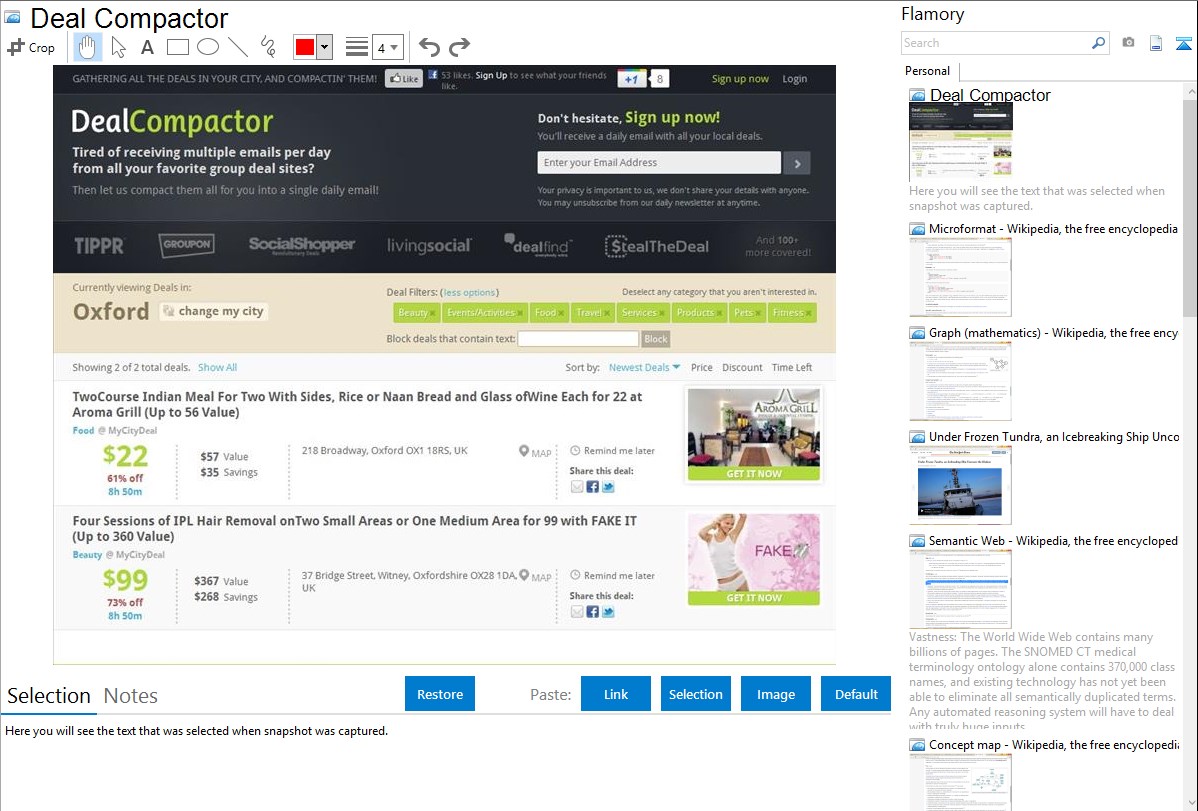Open the color picker dropdown arrow
This screenshot has height=811, width=1198.
[x=325, y=47]
